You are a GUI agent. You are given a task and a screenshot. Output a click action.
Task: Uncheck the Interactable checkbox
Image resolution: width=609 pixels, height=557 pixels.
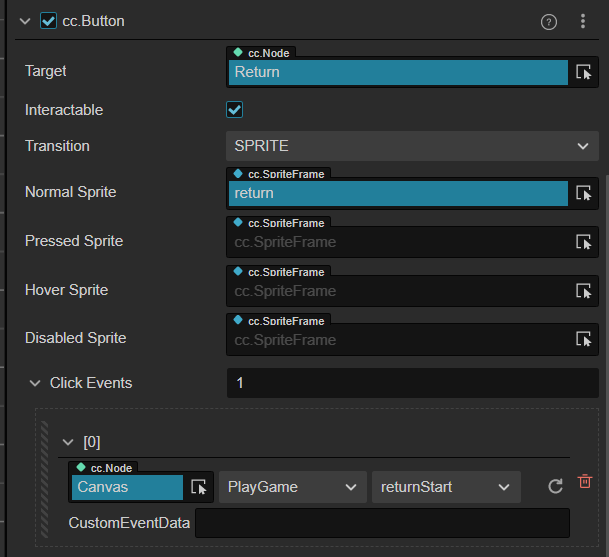235,110
